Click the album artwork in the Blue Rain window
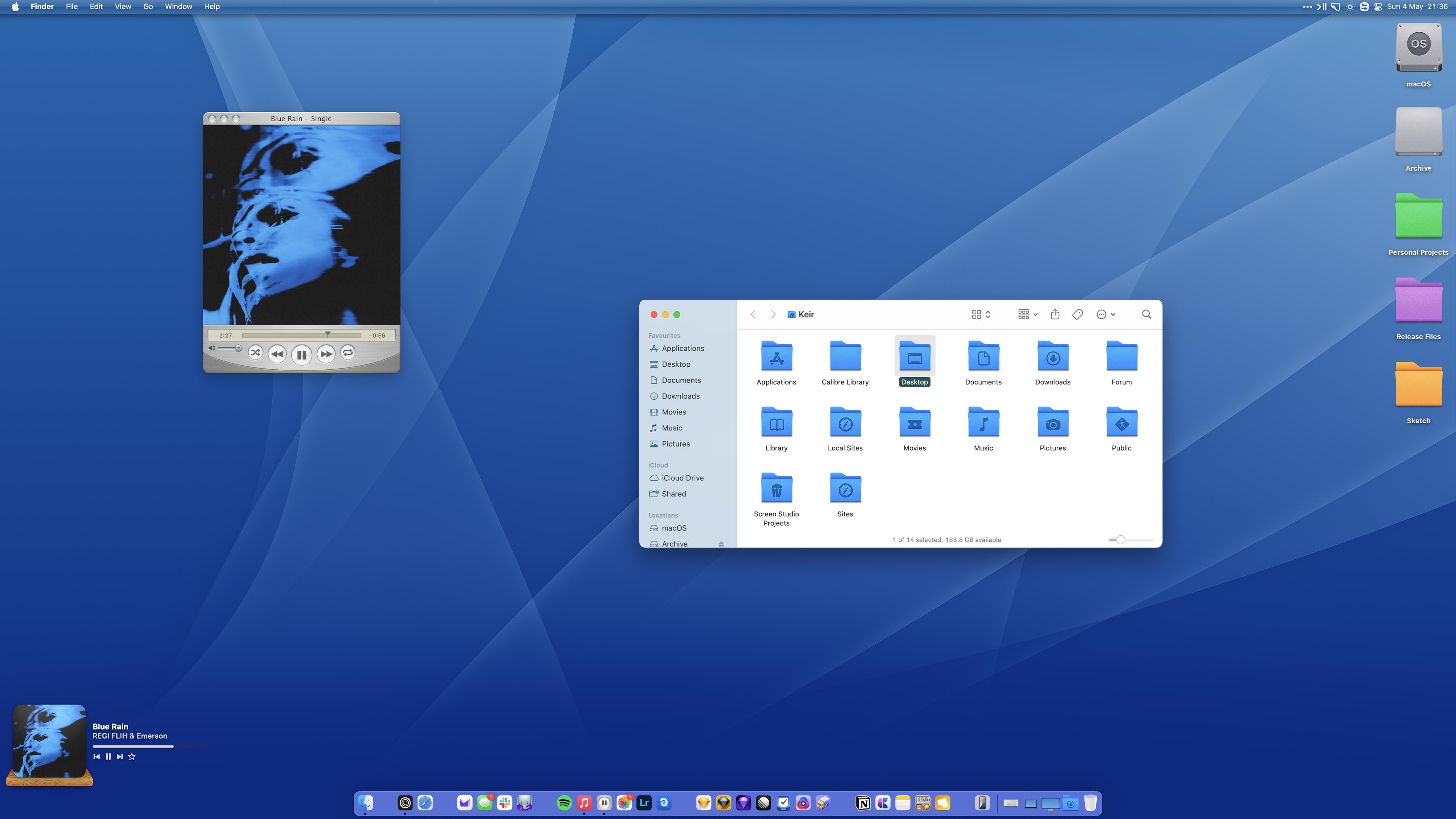 click(301, 225)
